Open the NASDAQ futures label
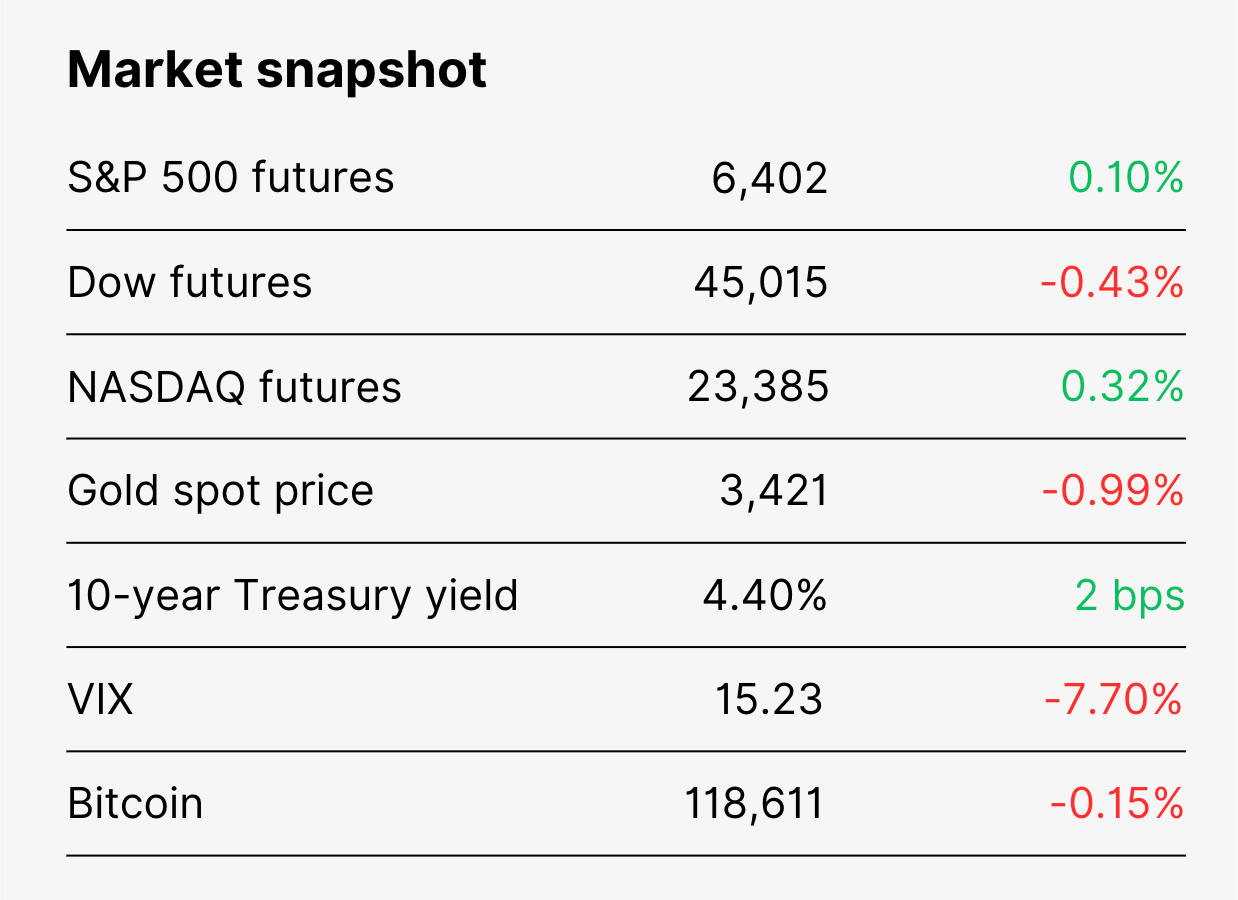1238x900 pixels. click(234, 387)
